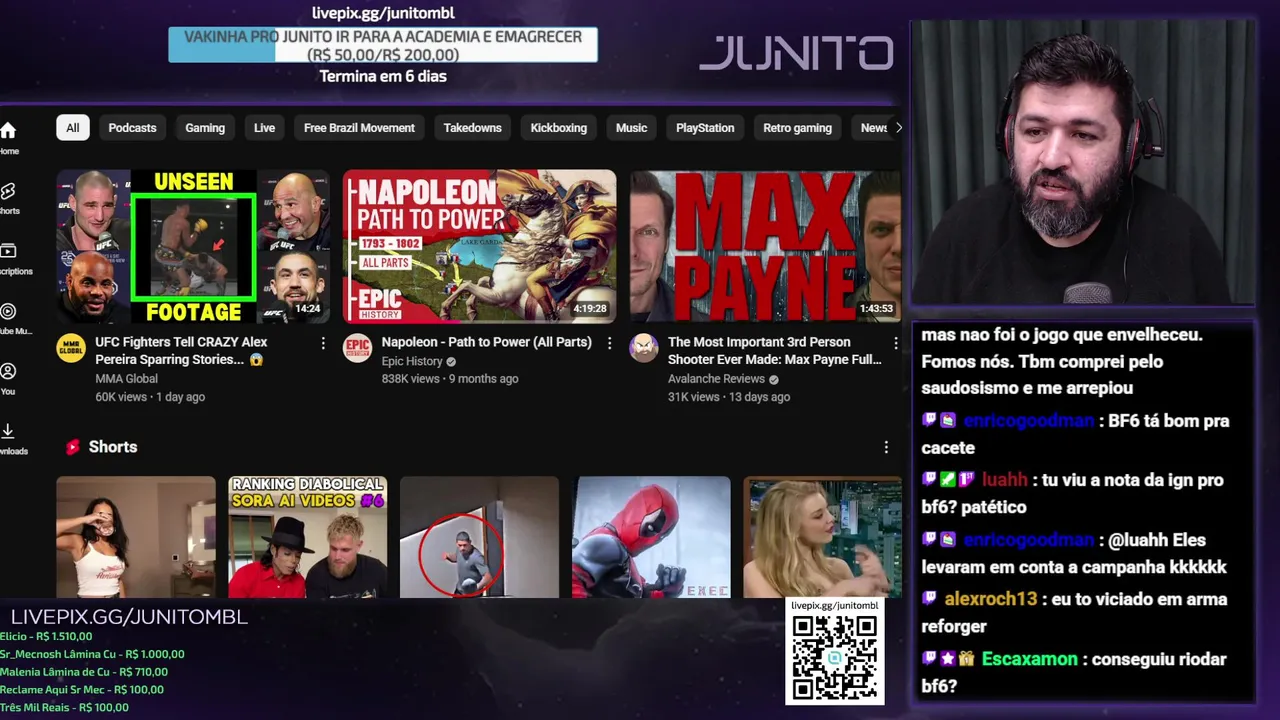Click the Epic History channel avatar

(x=357, y=348)
